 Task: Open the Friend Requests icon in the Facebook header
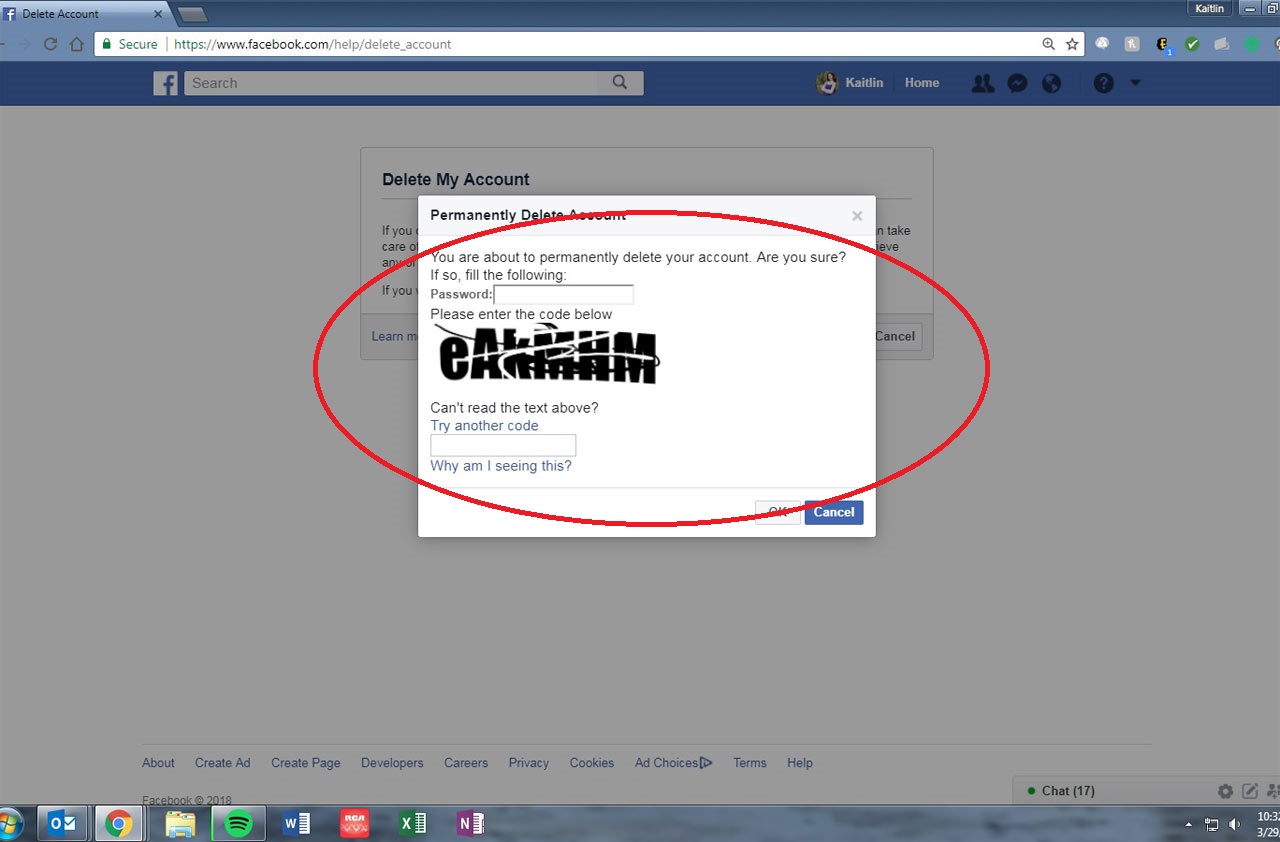coord(983,84)
